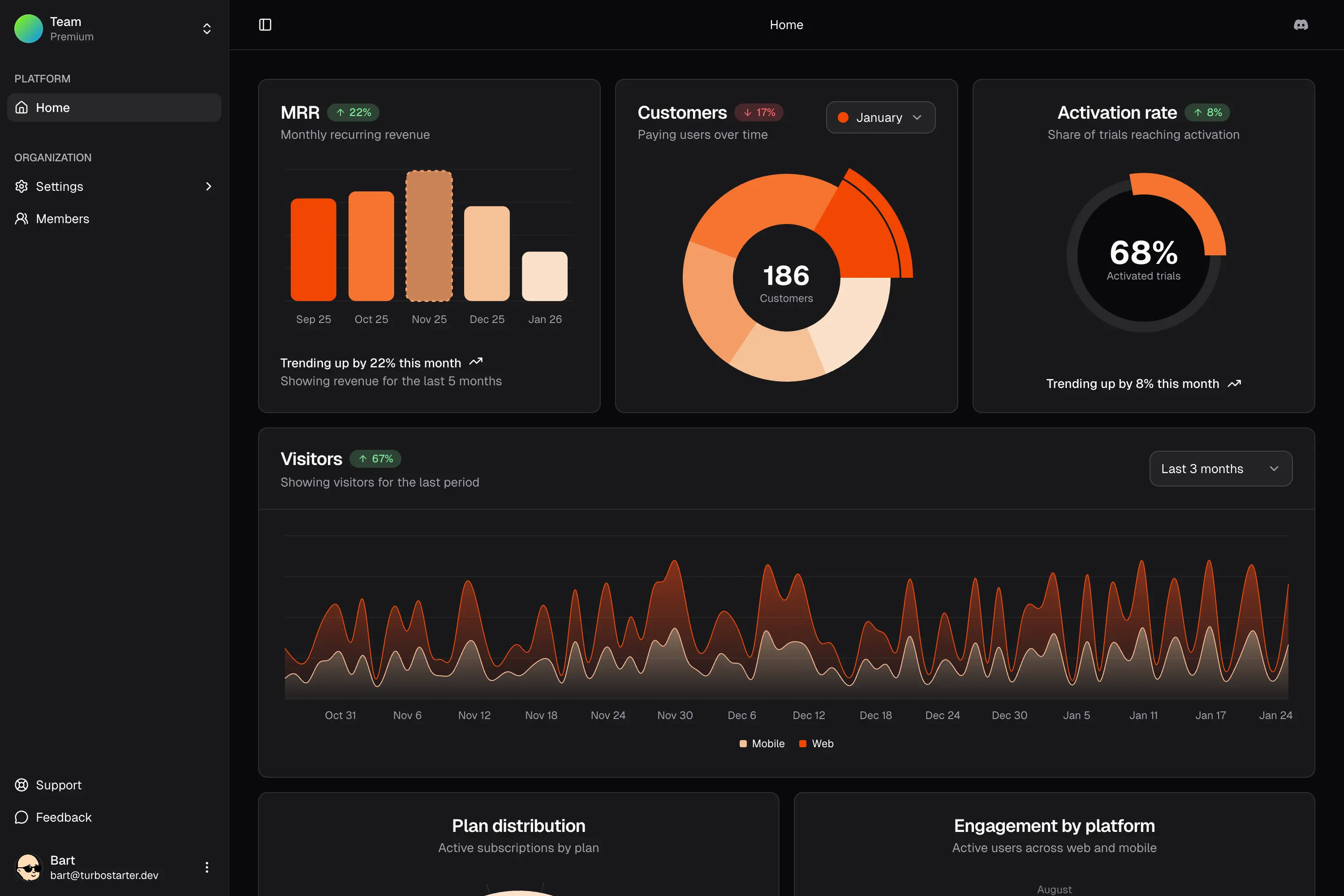The image size is (1344, 896).
Task: Click the Activation rate orange progress arc
Action: point(1194,206)
